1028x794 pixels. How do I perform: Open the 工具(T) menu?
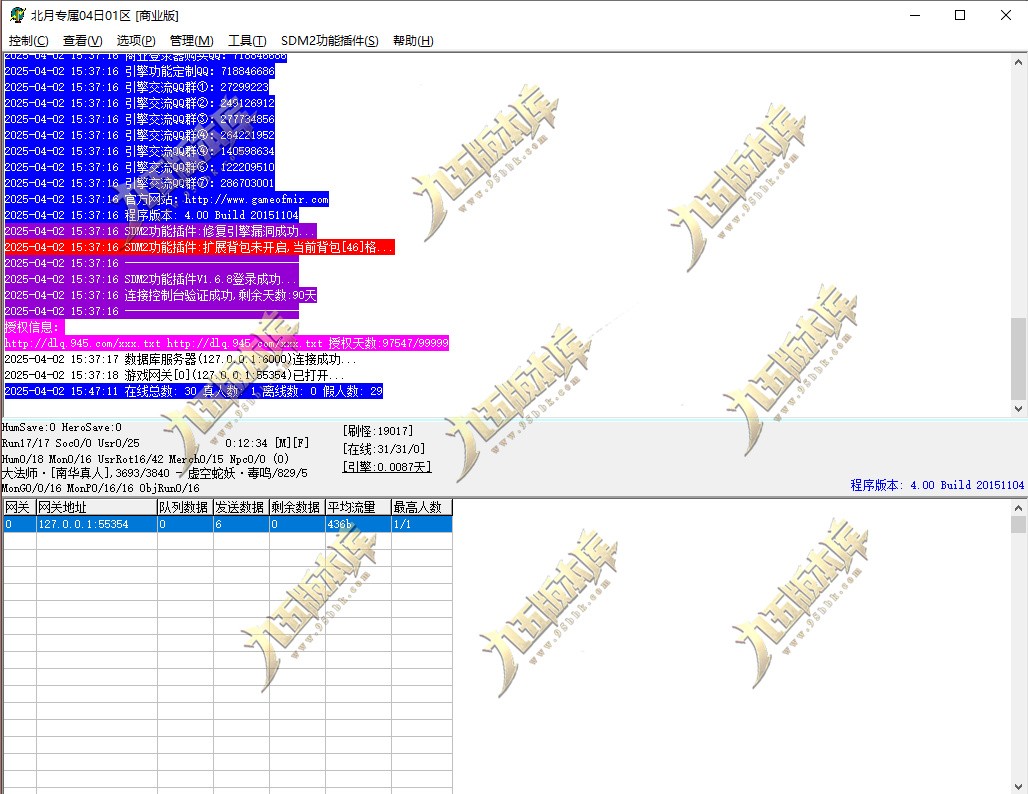point(247,41)
